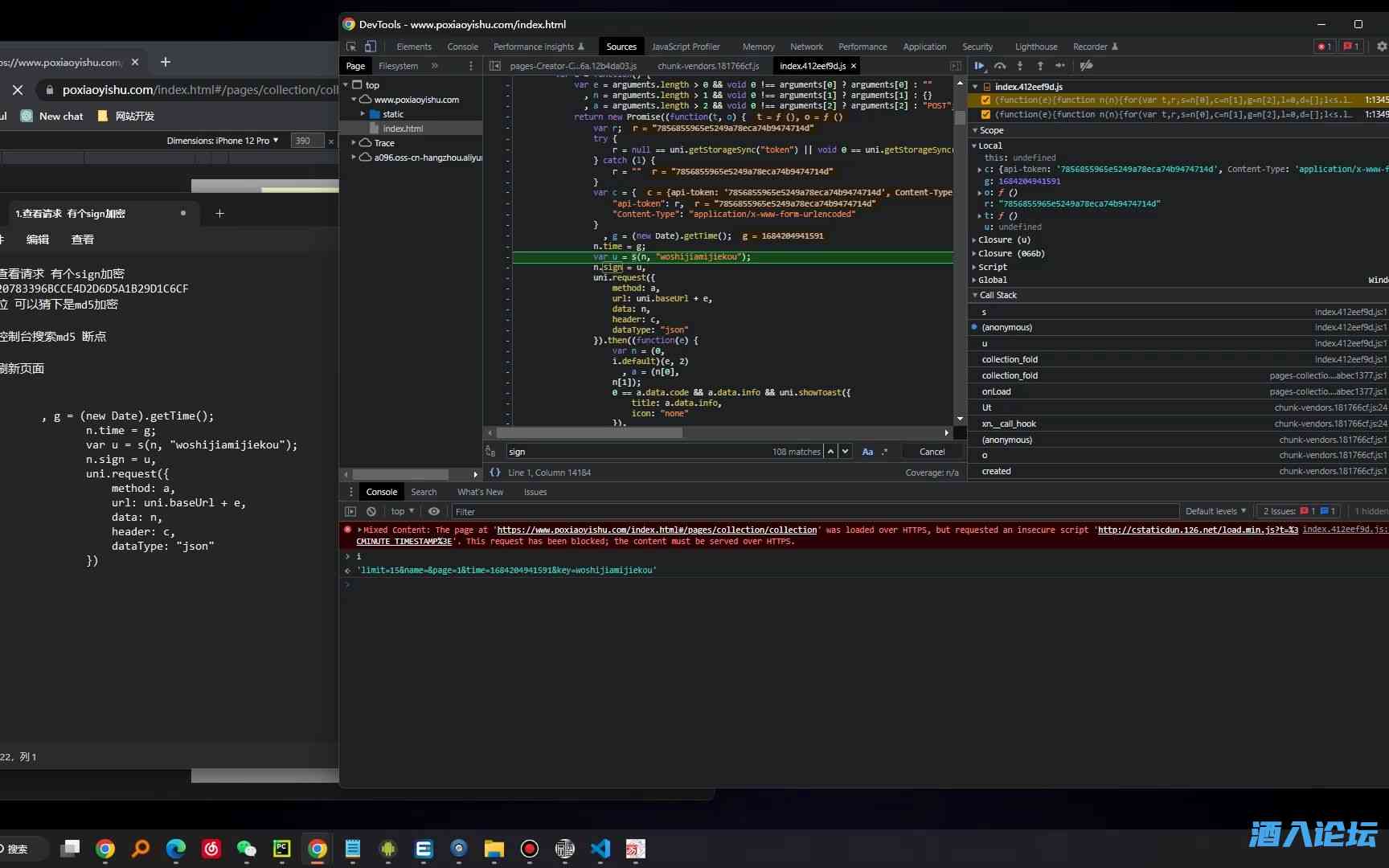The width and height of the screenshot is (1389, 868).
Task: Toggle device toolbar icon in DevTools
Action: [x=371, y=47]
